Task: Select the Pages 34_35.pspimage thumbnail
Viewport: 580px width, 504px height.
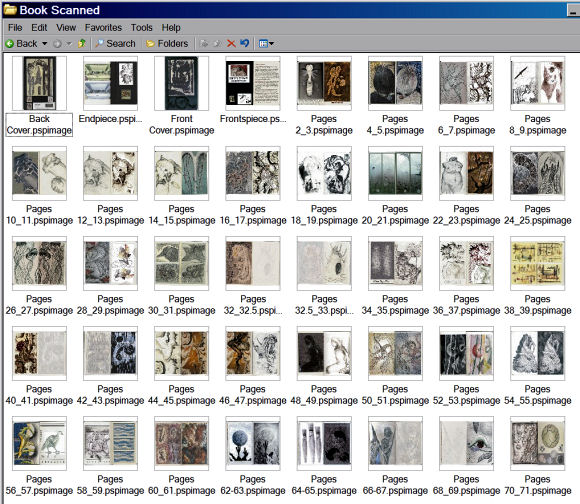Action: pos(395,263)
